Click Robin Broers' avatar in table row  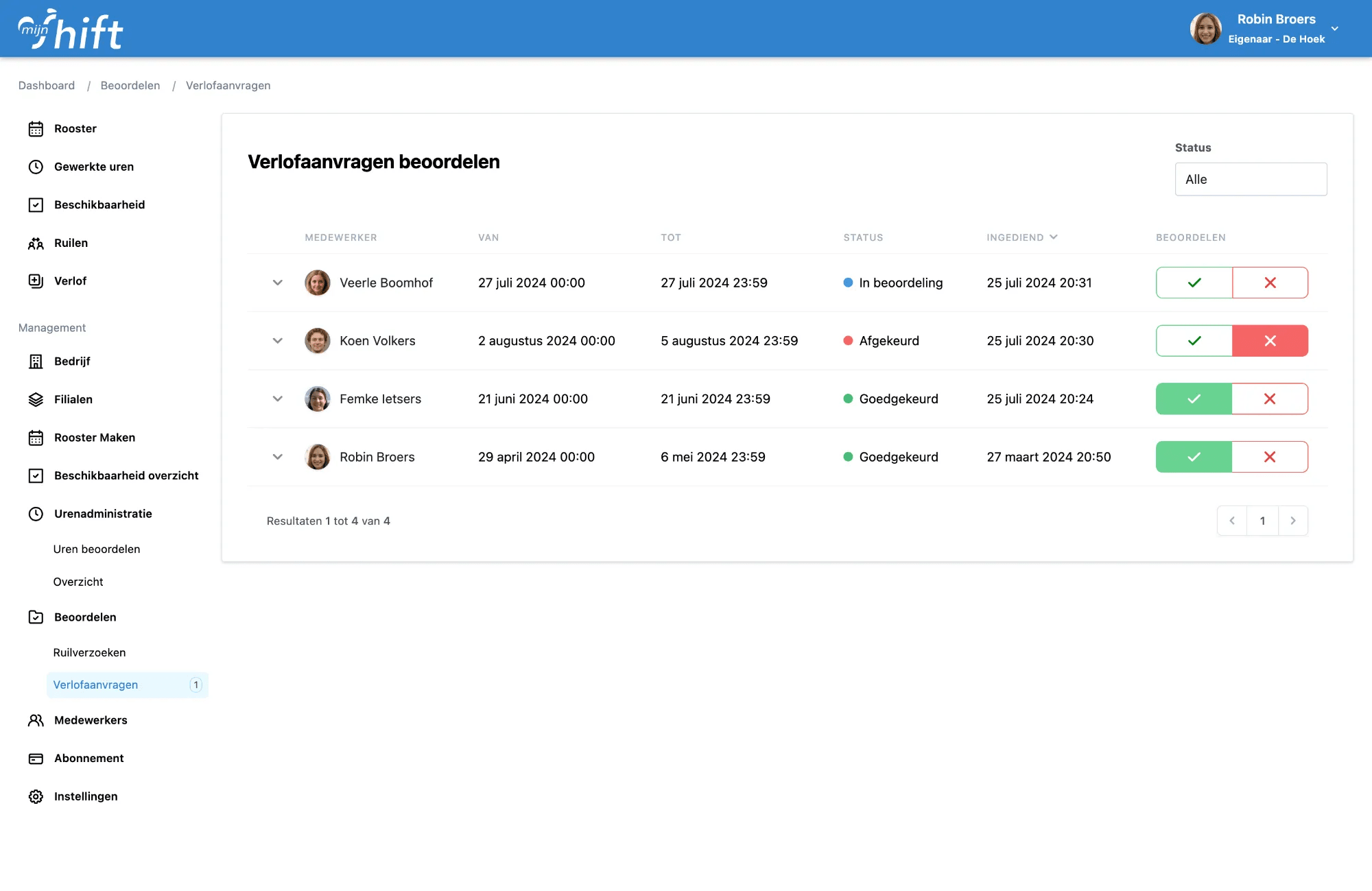coord(317,457)
